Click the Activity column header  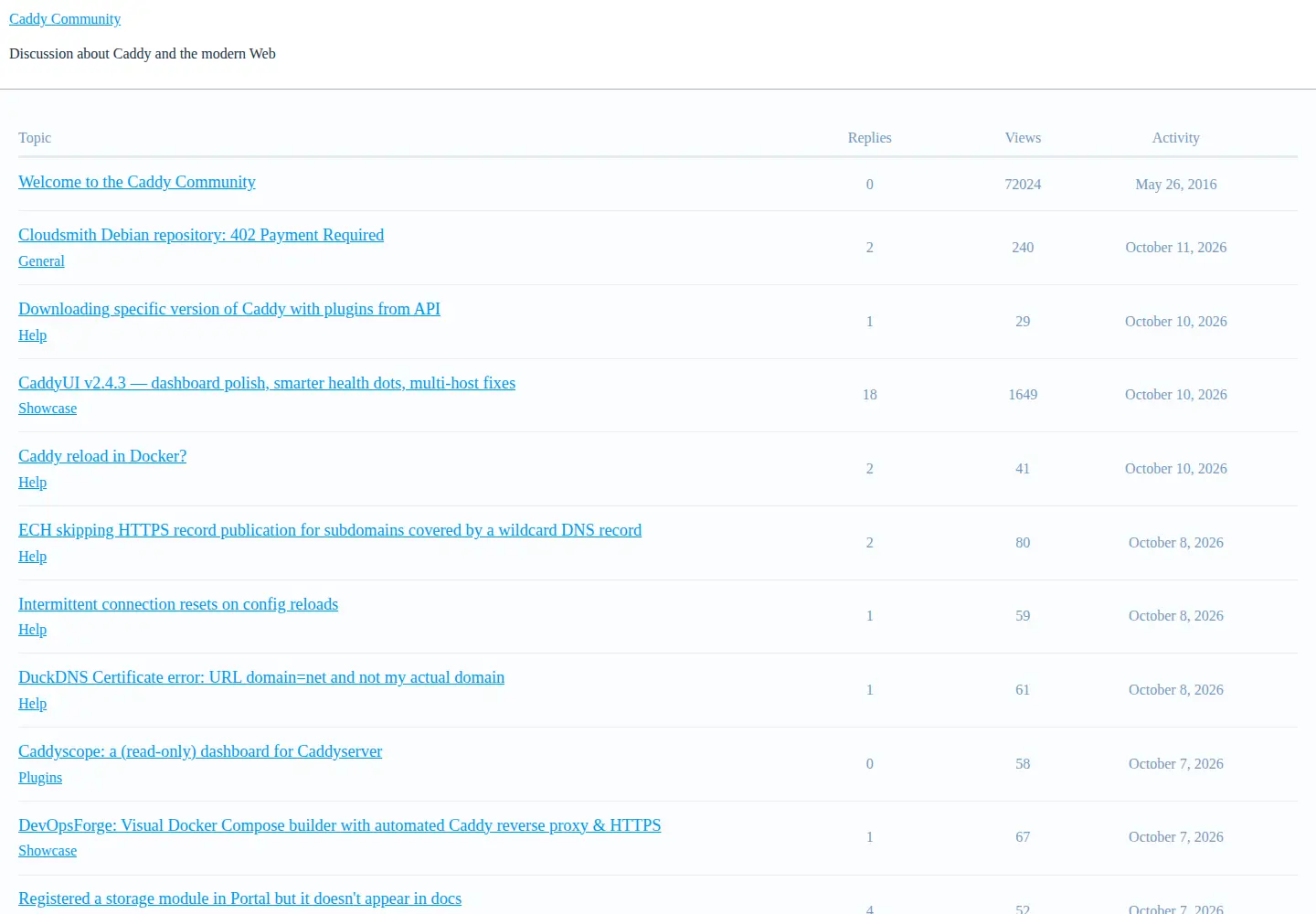click(x=1175, y=138)
